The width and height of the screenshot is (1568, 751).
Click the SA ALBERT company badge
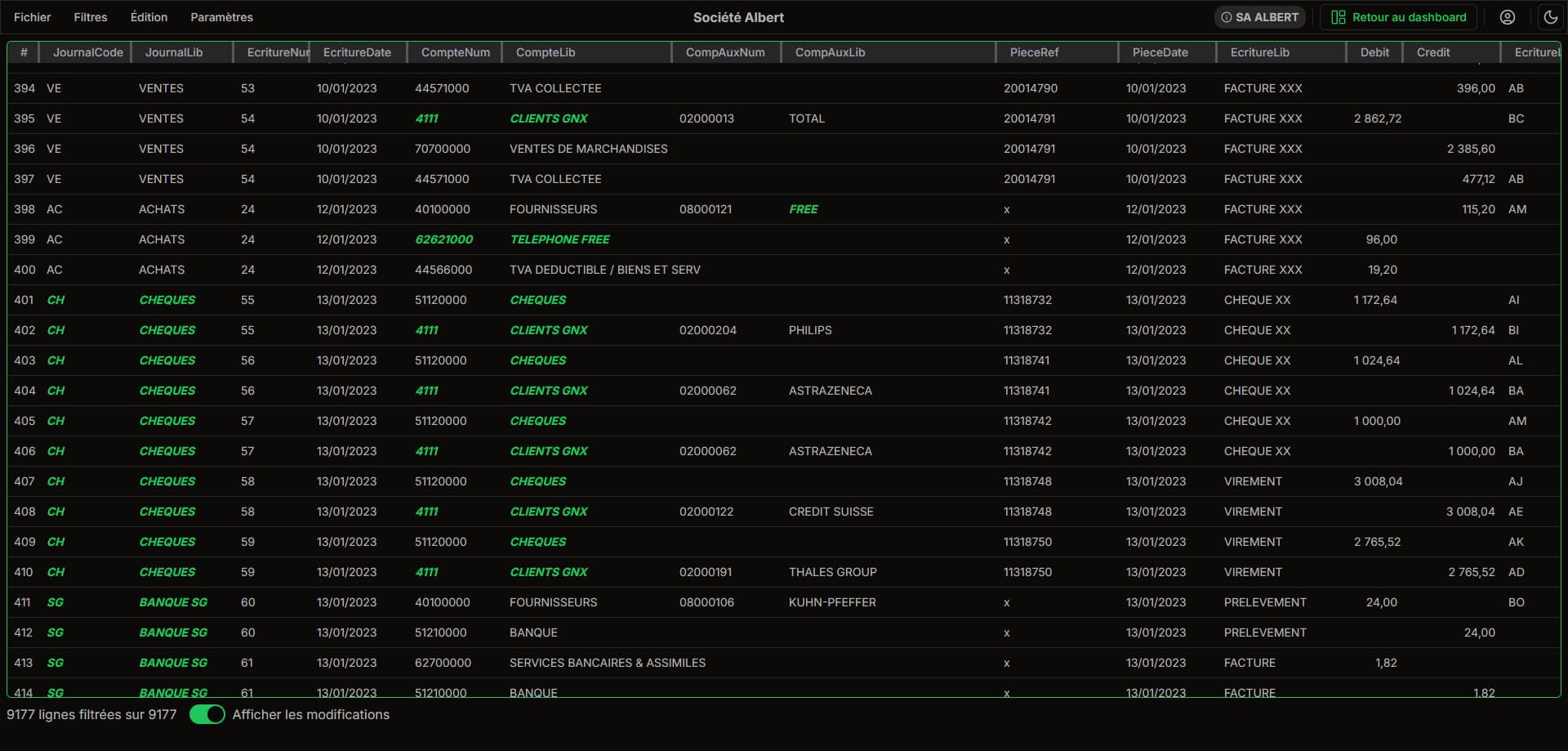coord(1259,17)
